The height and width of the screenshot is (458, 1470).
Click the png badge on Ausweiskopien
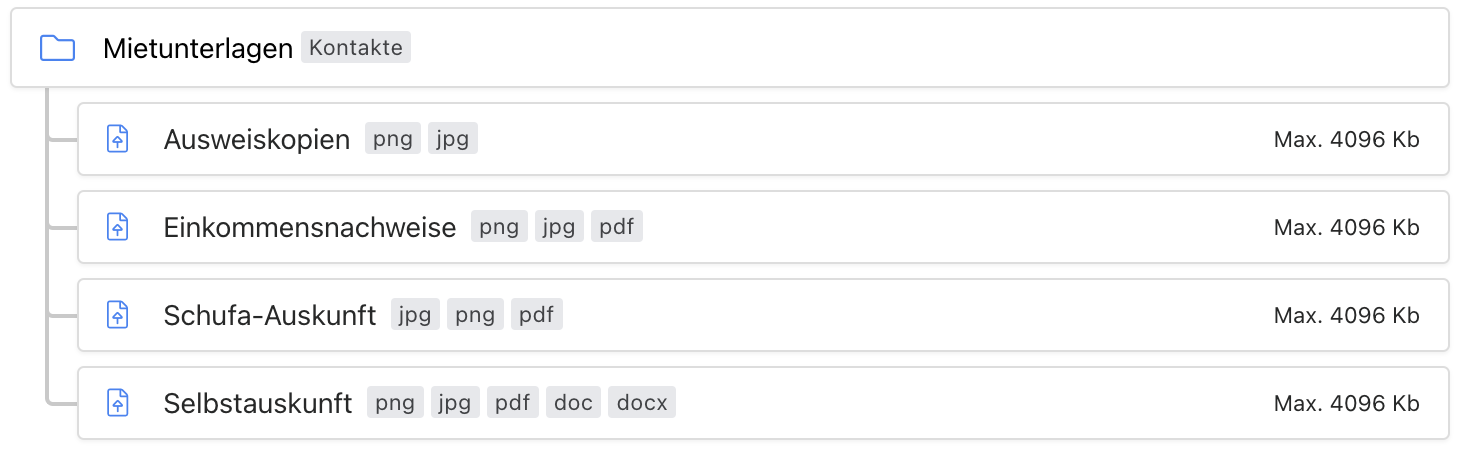[393, 139]
